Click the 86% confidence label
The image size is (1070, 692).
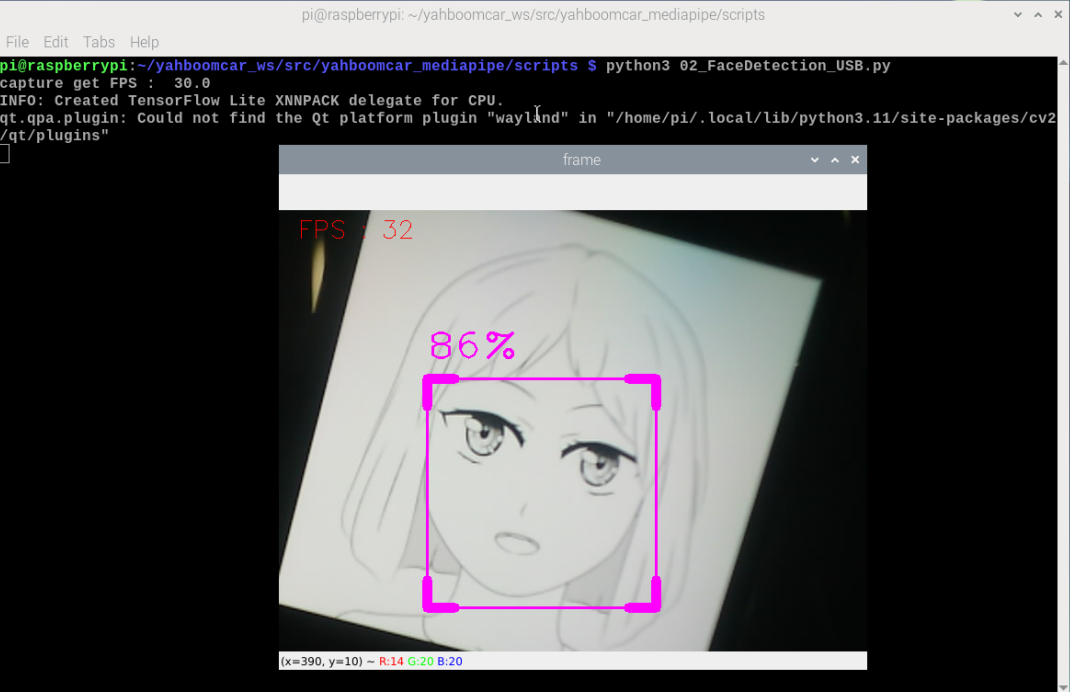tap(472, 345)
